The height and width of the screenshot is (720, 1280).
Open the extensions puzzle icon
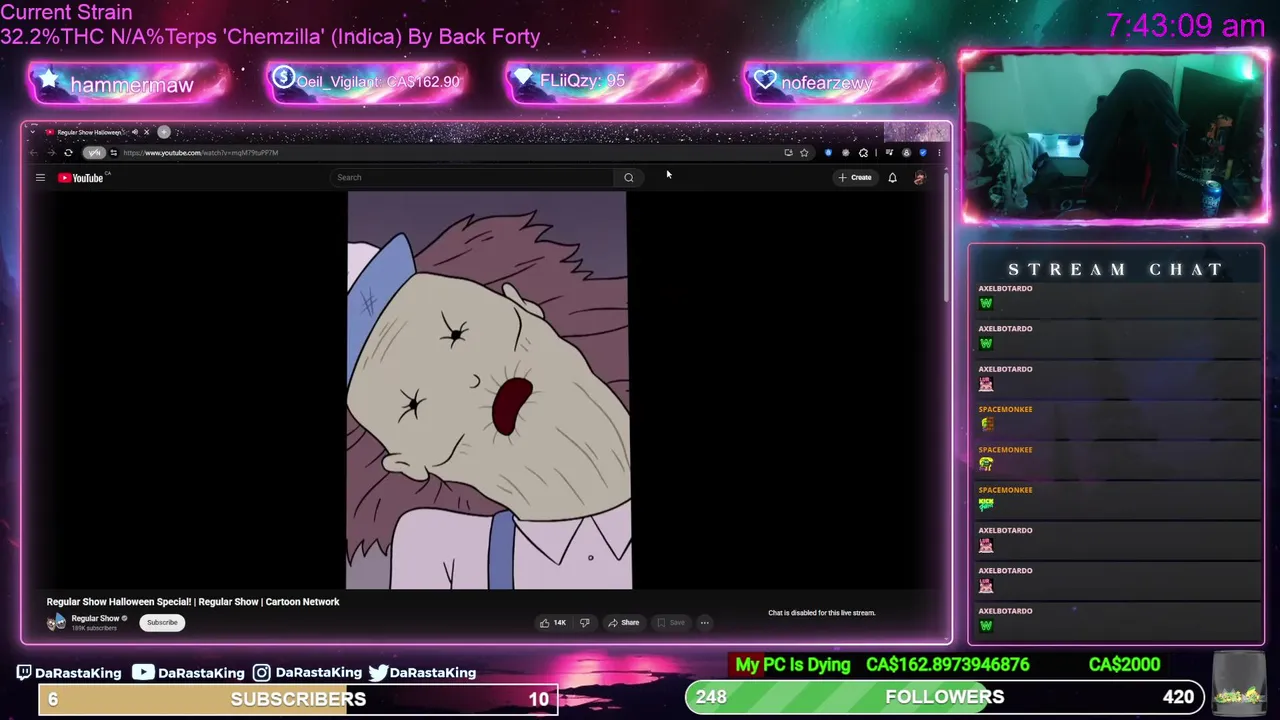pyautogui.click(x=863, y=152)
